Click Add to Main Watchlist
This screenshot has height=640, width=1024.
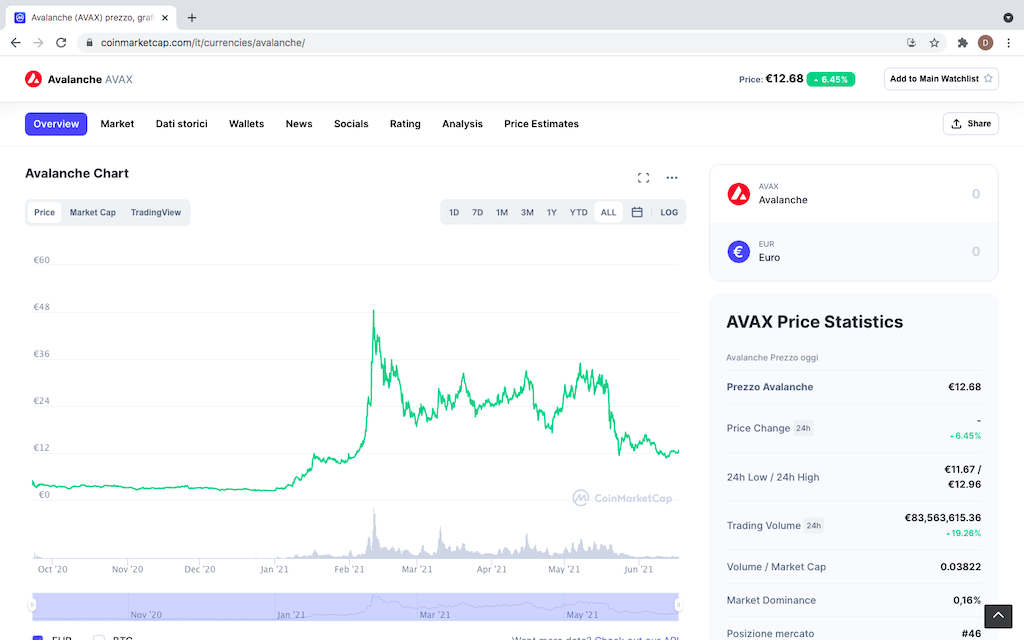pyautogui.click(x=941, y=79)
